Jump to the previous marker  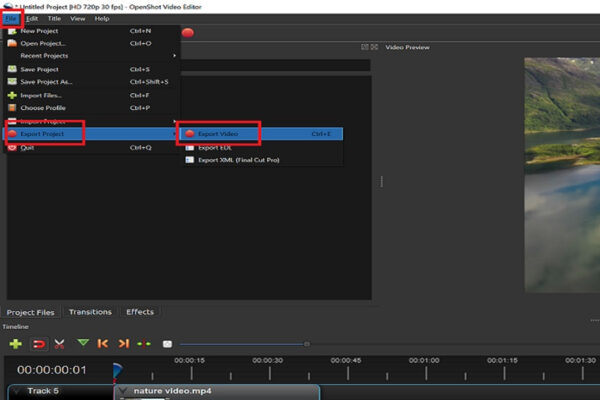[103, 343]
